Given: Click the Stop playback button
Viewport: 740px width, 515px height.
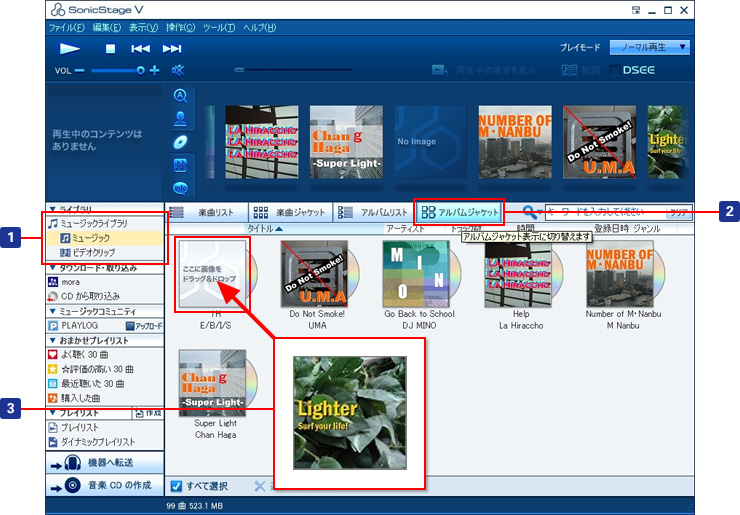Looking at the screenshot, I should (111, 48).
